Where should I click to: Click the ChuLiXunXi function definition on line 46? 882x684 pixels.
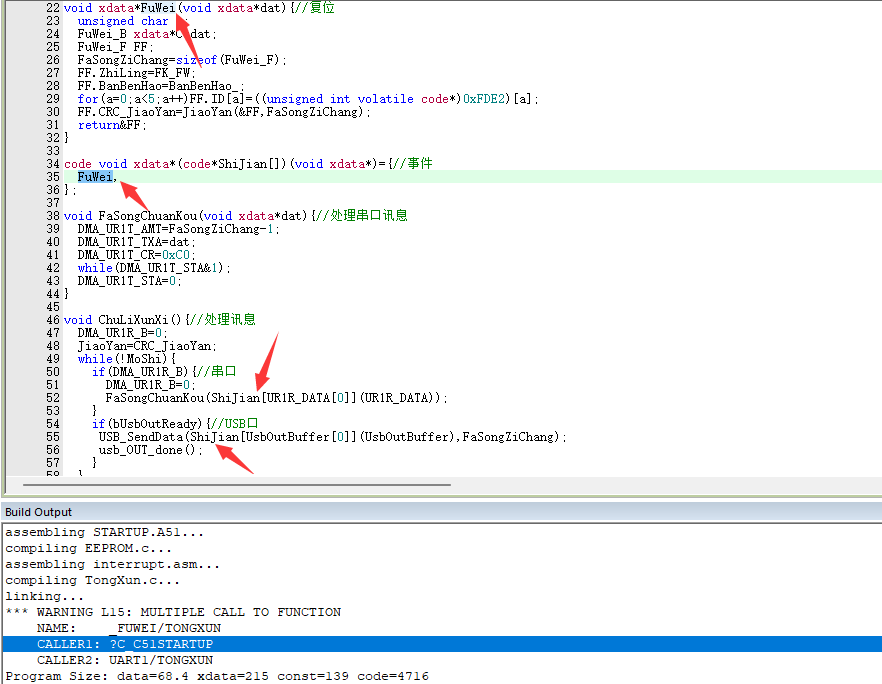160,320
